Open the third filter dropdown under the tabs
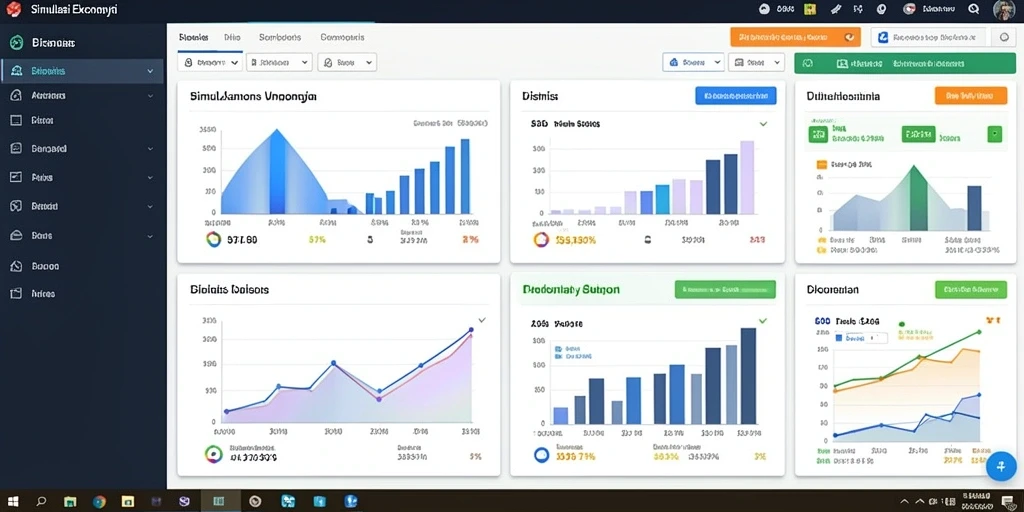 pos(347,63)
